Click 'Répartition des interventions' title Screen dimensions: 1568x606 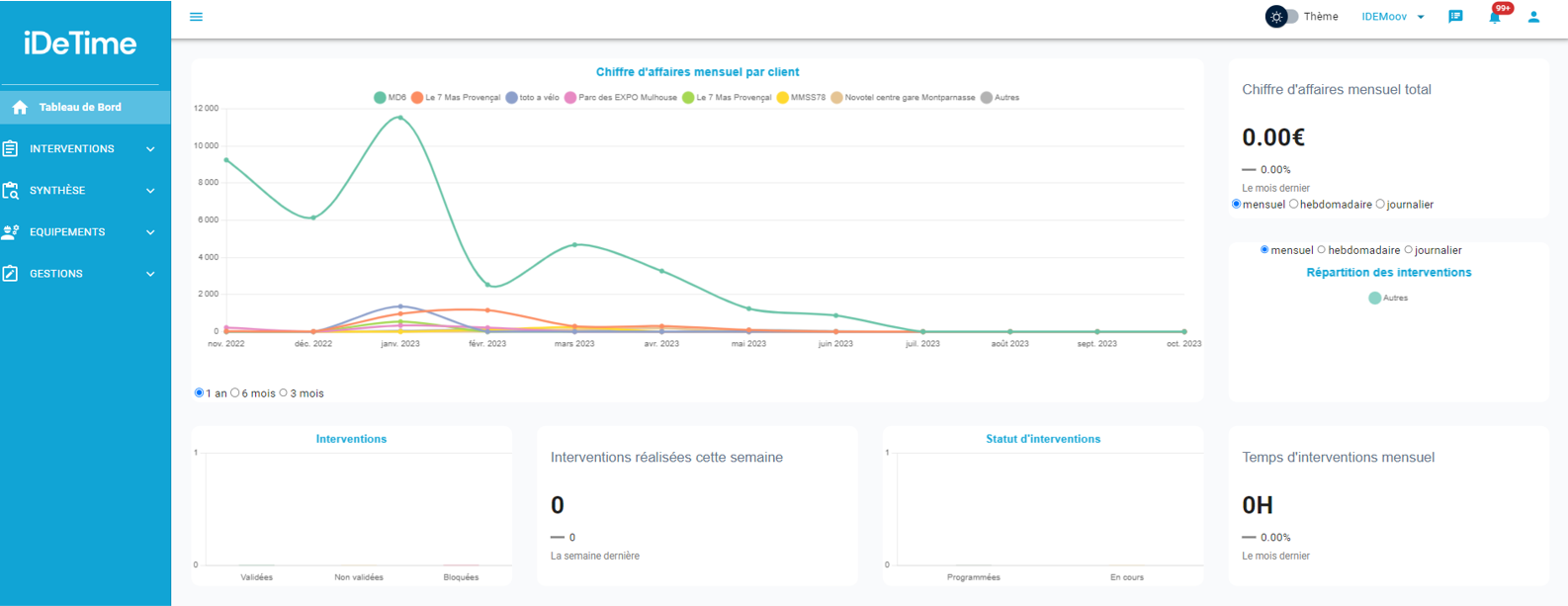pyautogui.click(x=1389, y=273)
